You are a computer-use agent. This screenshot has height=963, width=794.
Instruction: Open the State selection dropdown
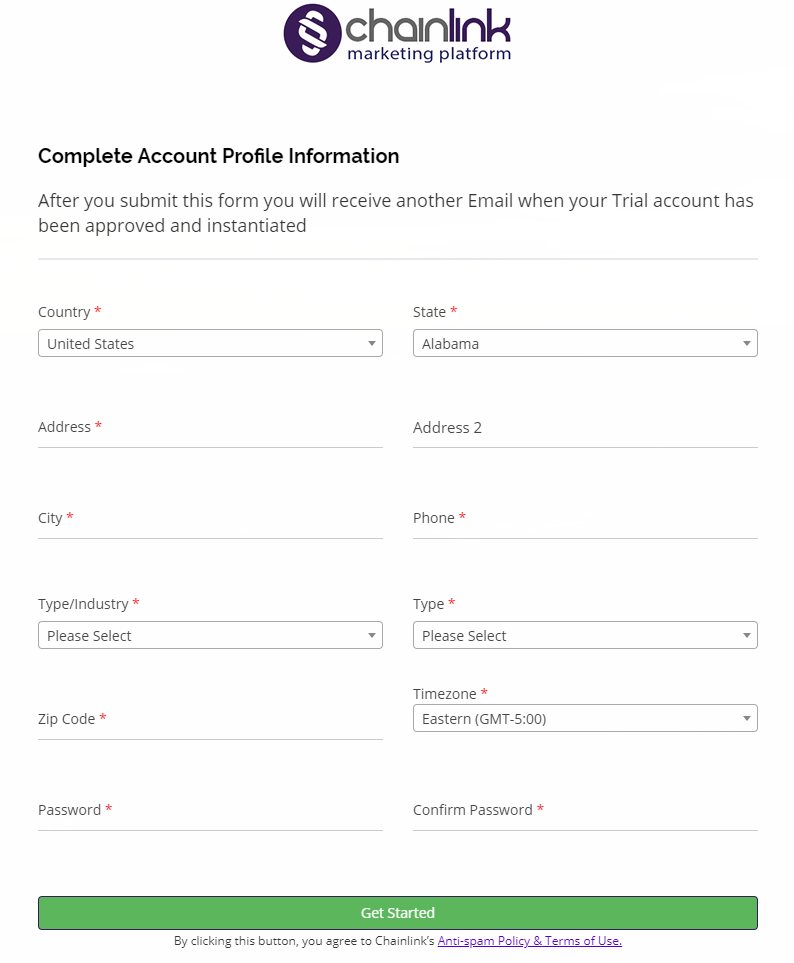585,343
